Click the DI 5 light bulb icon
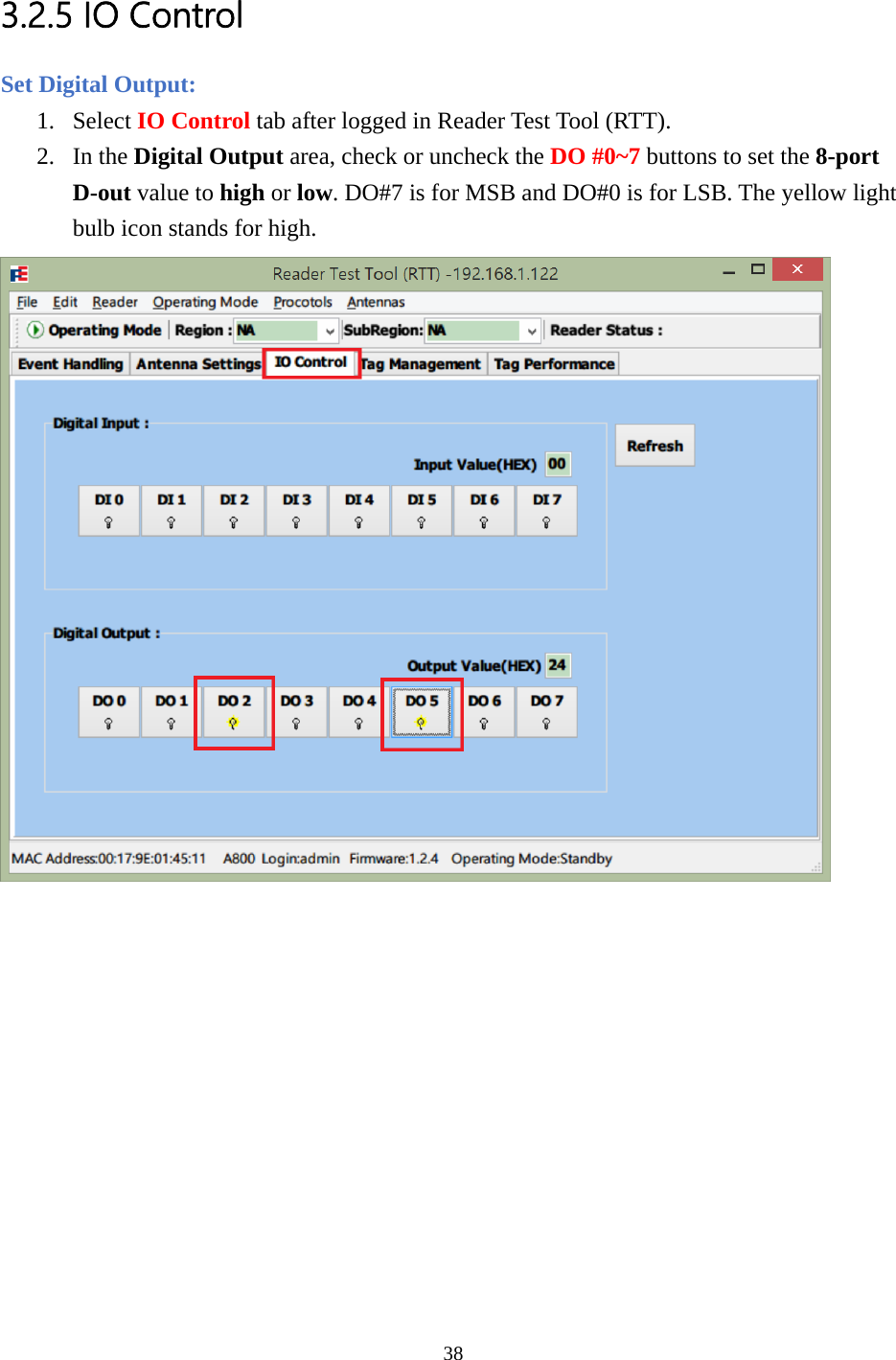The width and height of the screenshot is (896, 1360). coord(422,520)
